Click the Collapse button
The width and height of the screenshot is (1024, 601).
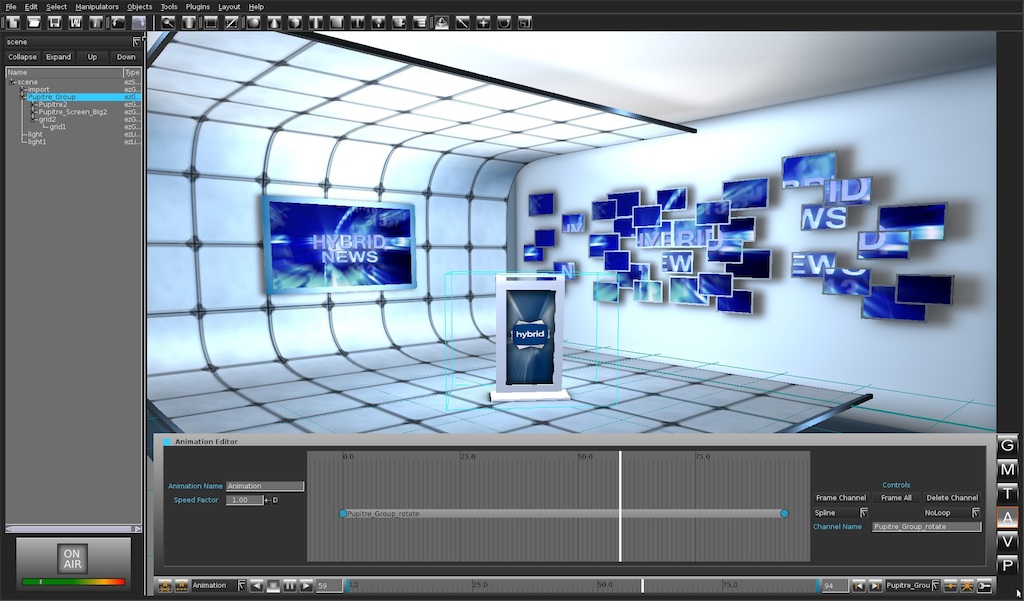point(22,57)
